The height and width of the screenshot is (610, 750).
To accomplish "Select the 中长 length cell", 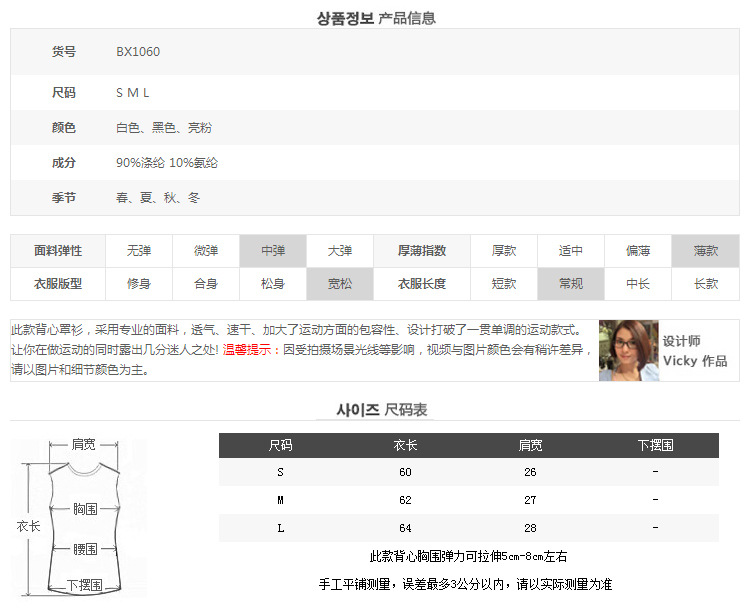I will pos(638,284).
